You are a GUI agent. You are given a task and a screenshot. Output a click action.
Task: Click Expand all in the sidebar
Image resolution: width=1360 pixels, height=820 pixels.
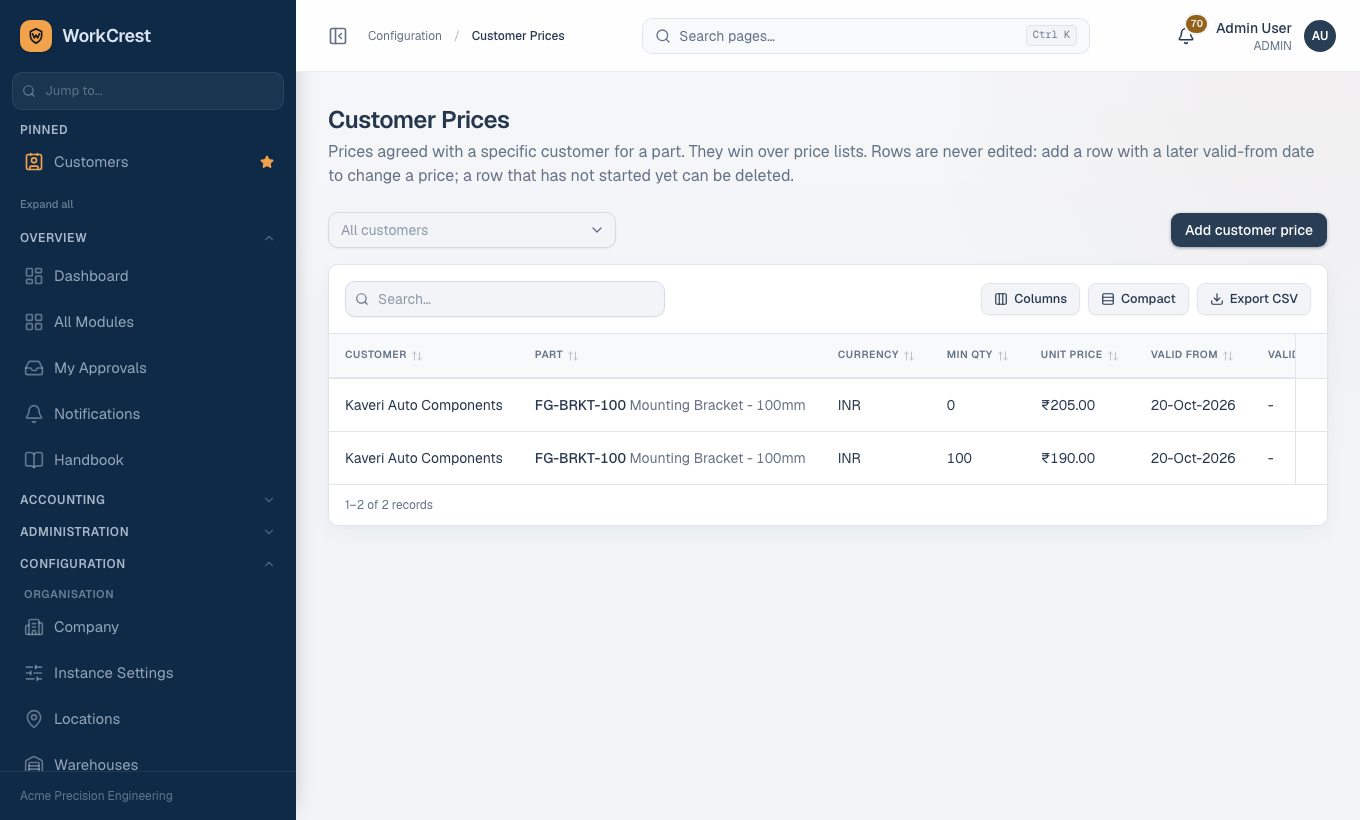tap(47, 204)
